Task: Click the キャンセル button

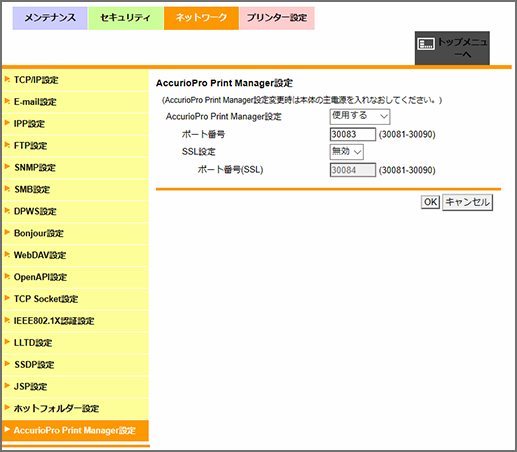Action: coord(467,202)
